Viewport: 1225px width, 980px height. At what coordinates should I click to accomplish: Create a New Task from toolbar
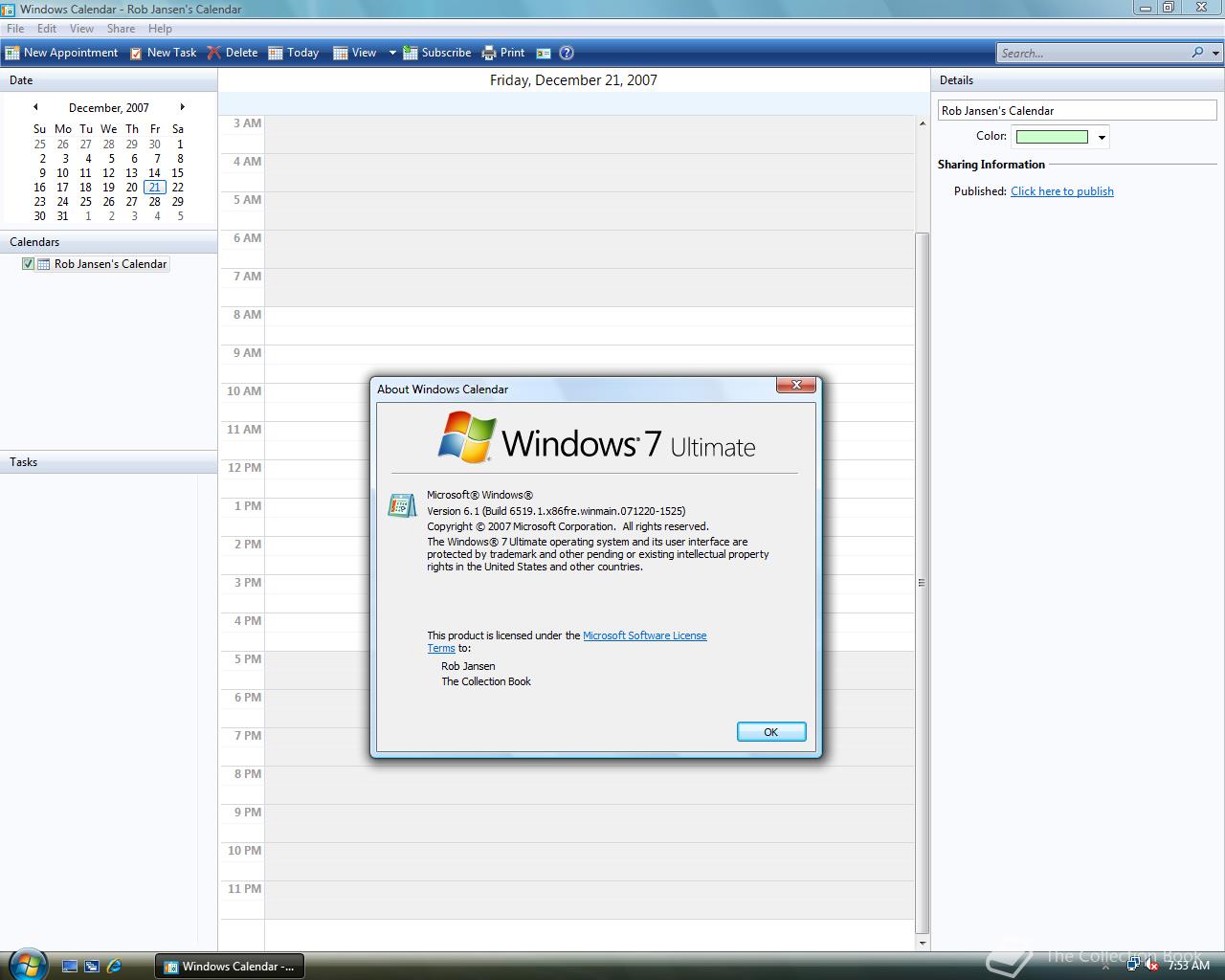[x=163, y=53]
